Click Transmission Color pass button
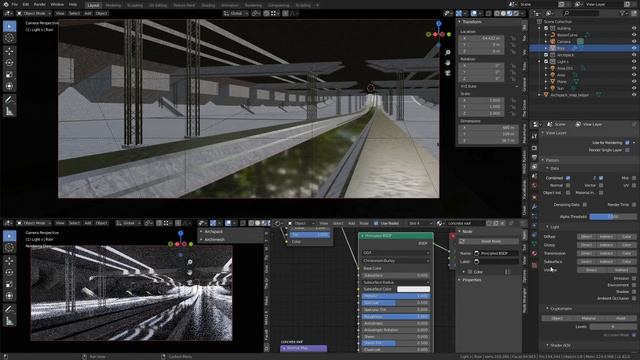 tap(626, 253)
